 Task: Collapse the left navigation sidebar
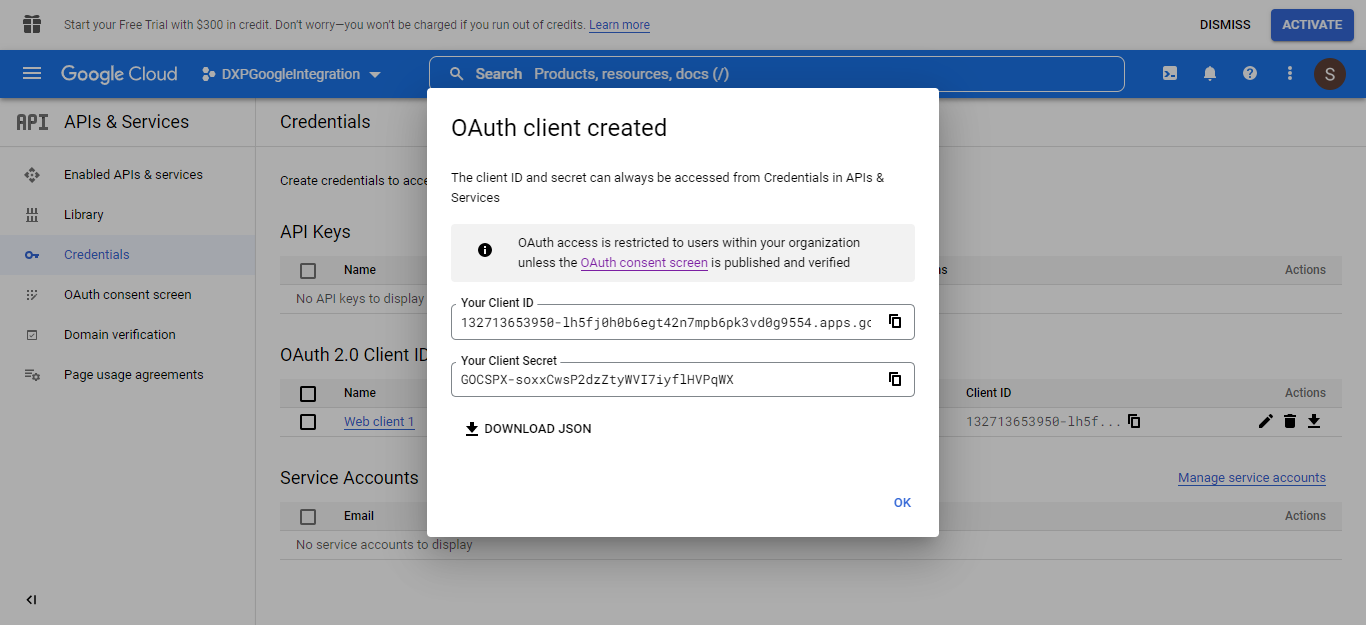[31, 600]
